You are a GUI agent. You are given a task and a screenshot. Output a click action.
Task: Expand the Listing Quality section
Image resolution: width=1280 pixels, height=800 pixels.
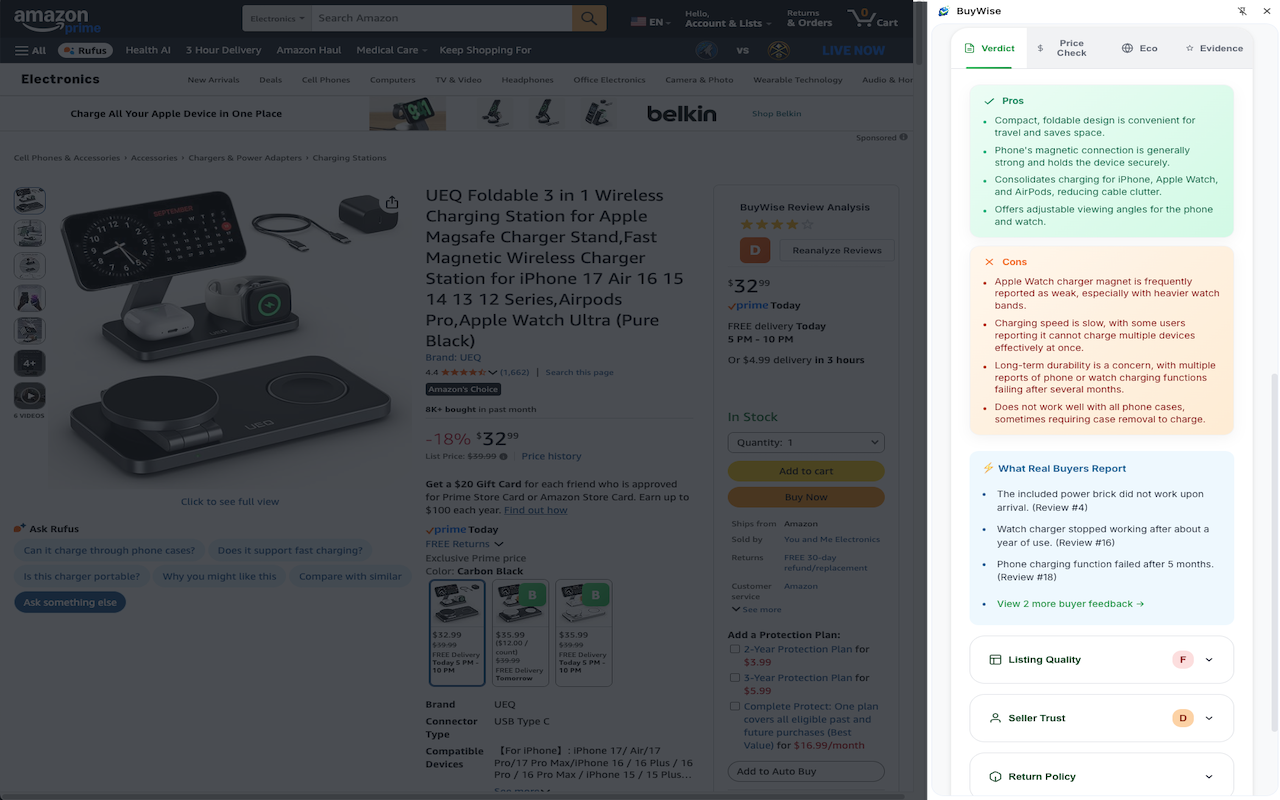pyautogui.click(x=1209, y=660)
